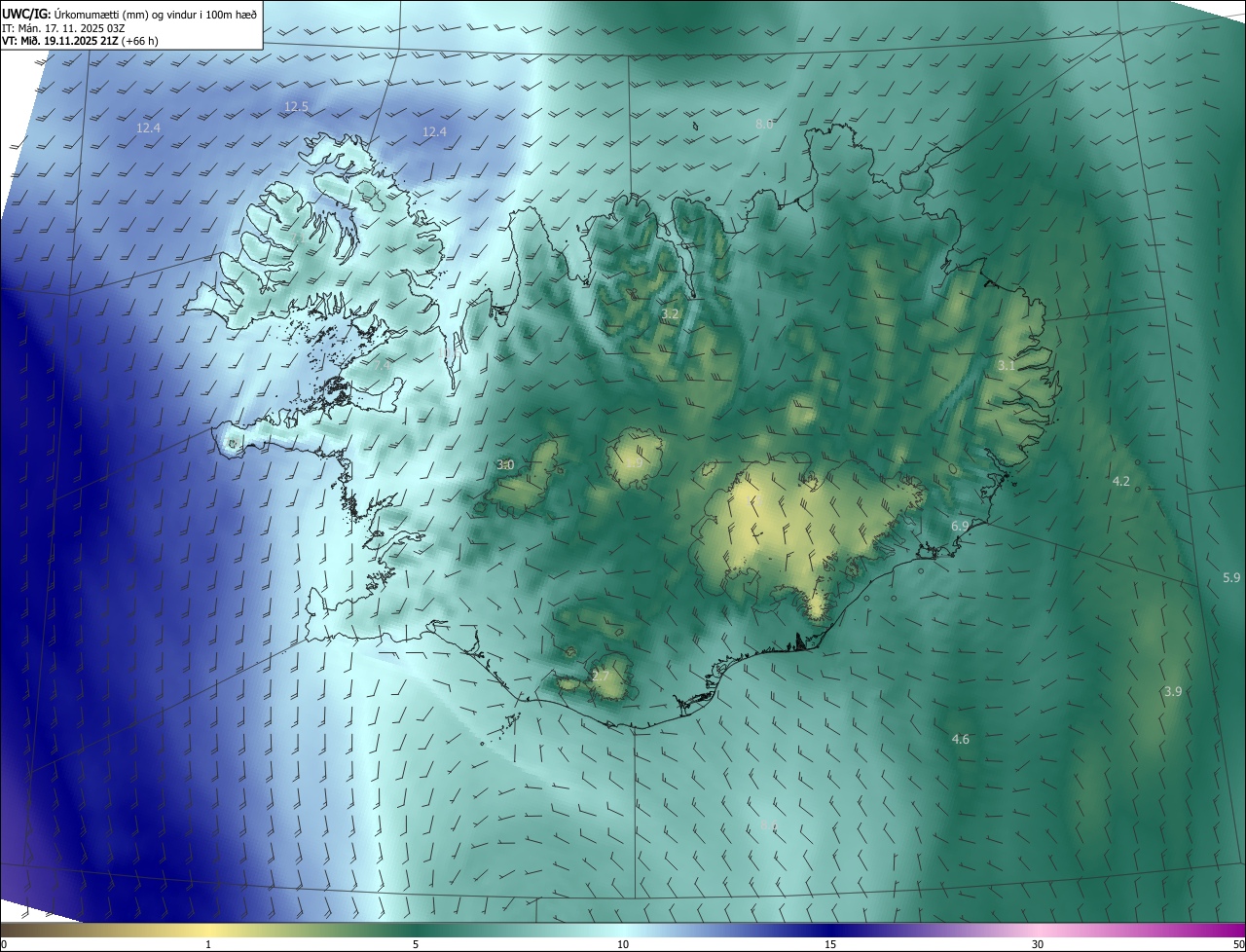Click the initial time line 'IT: Mán. 17. 11. 2025 03Z'
The image size is (1246, 952).
pos(64,28)
